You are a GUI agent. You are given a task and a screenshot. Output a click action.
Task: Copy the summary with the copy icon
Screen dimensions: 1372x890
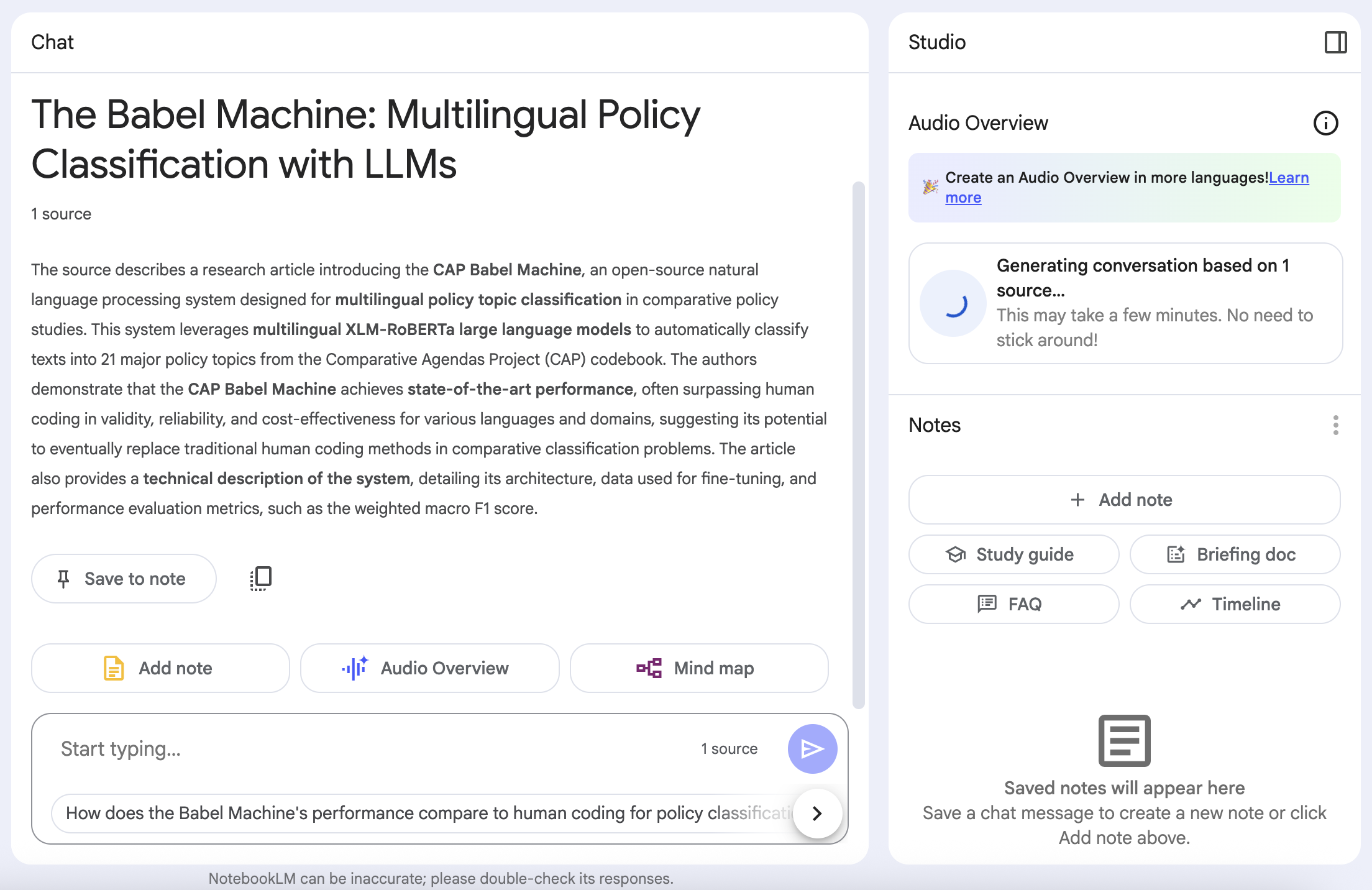click(x=261, y=579)
